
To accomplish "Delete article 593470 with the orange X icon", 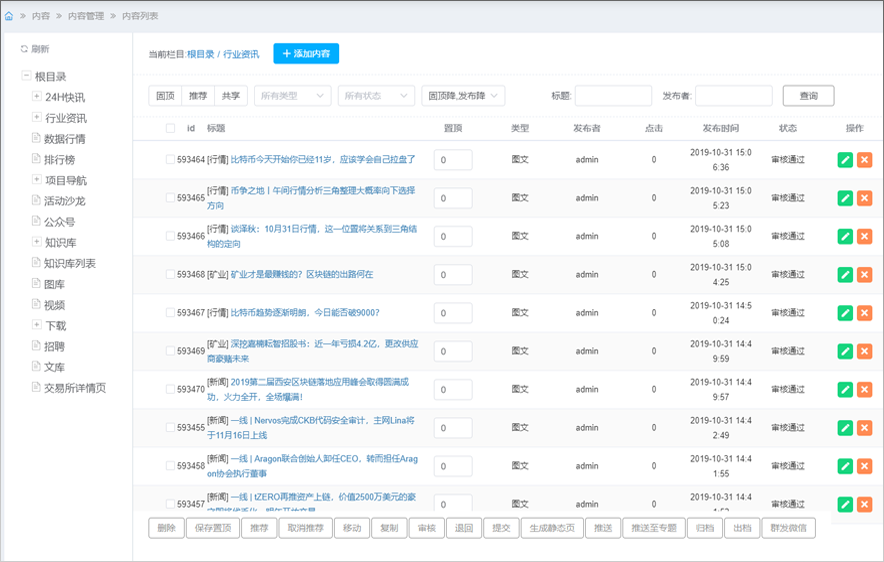I will (x=864, y=389).
